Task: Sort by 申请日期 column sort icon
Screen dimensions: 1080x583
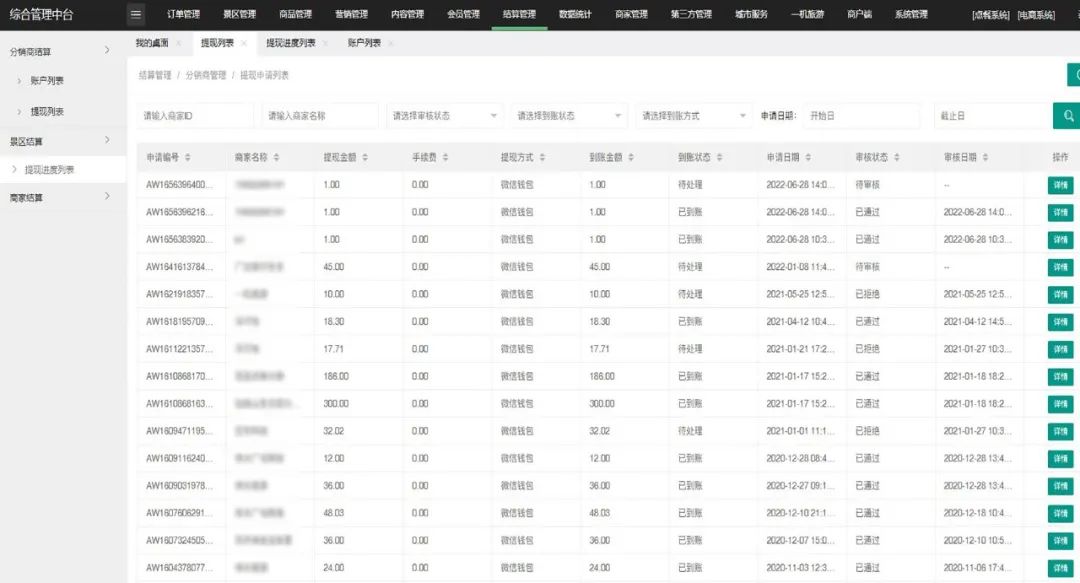Action: point(808,158)
